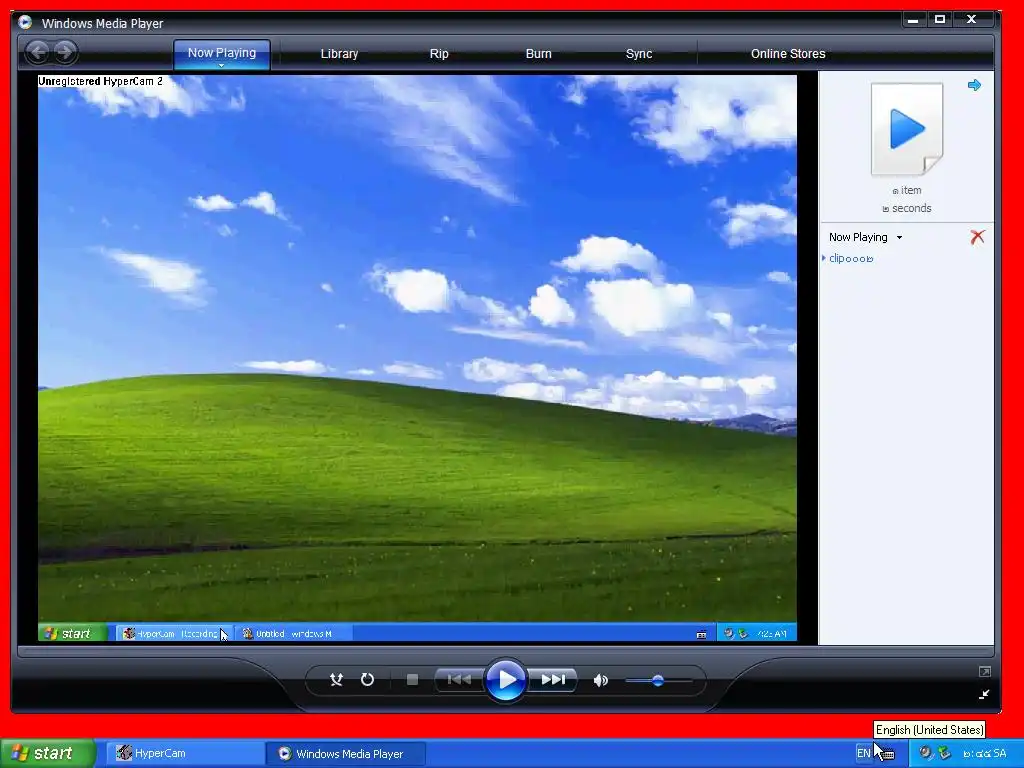
Task: Open the Online Stores tab
Action: tap(788, 54)
